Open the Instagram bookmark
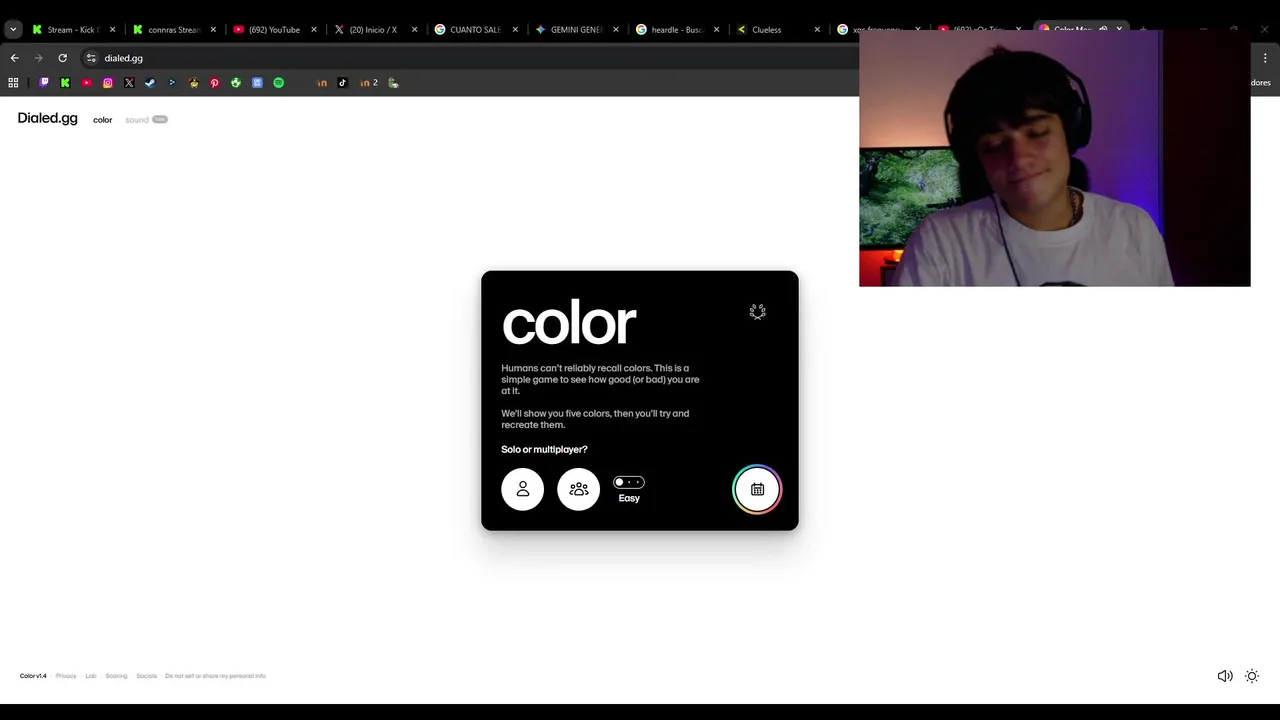 click(x=108, y=83)
